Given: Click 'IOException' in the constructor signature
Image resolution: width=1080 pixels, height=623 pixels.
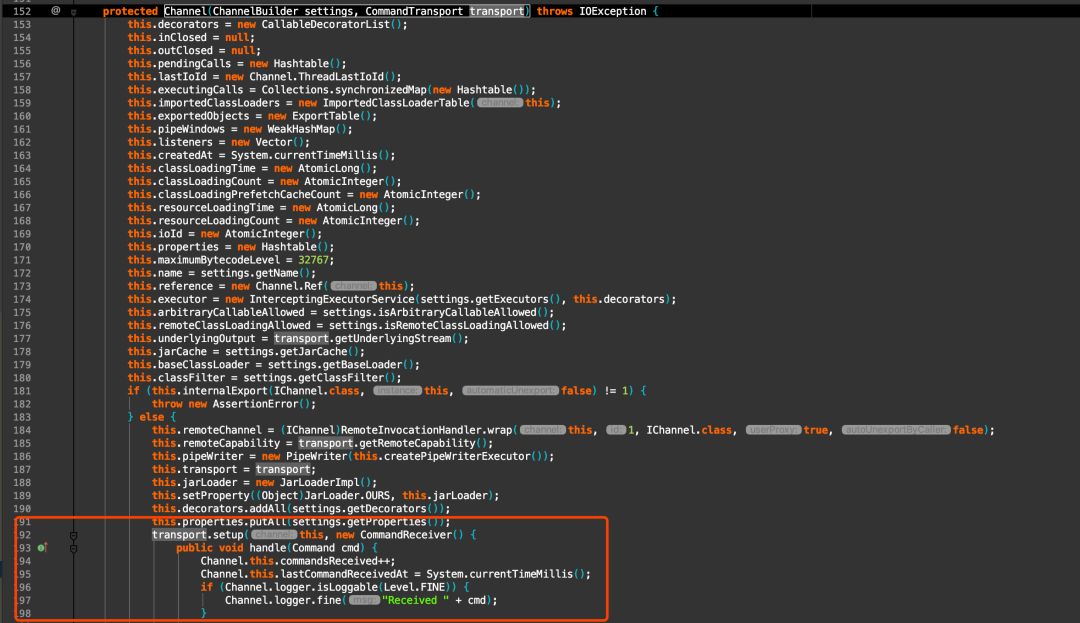Looking at the screenshot, I should (612, 12).
